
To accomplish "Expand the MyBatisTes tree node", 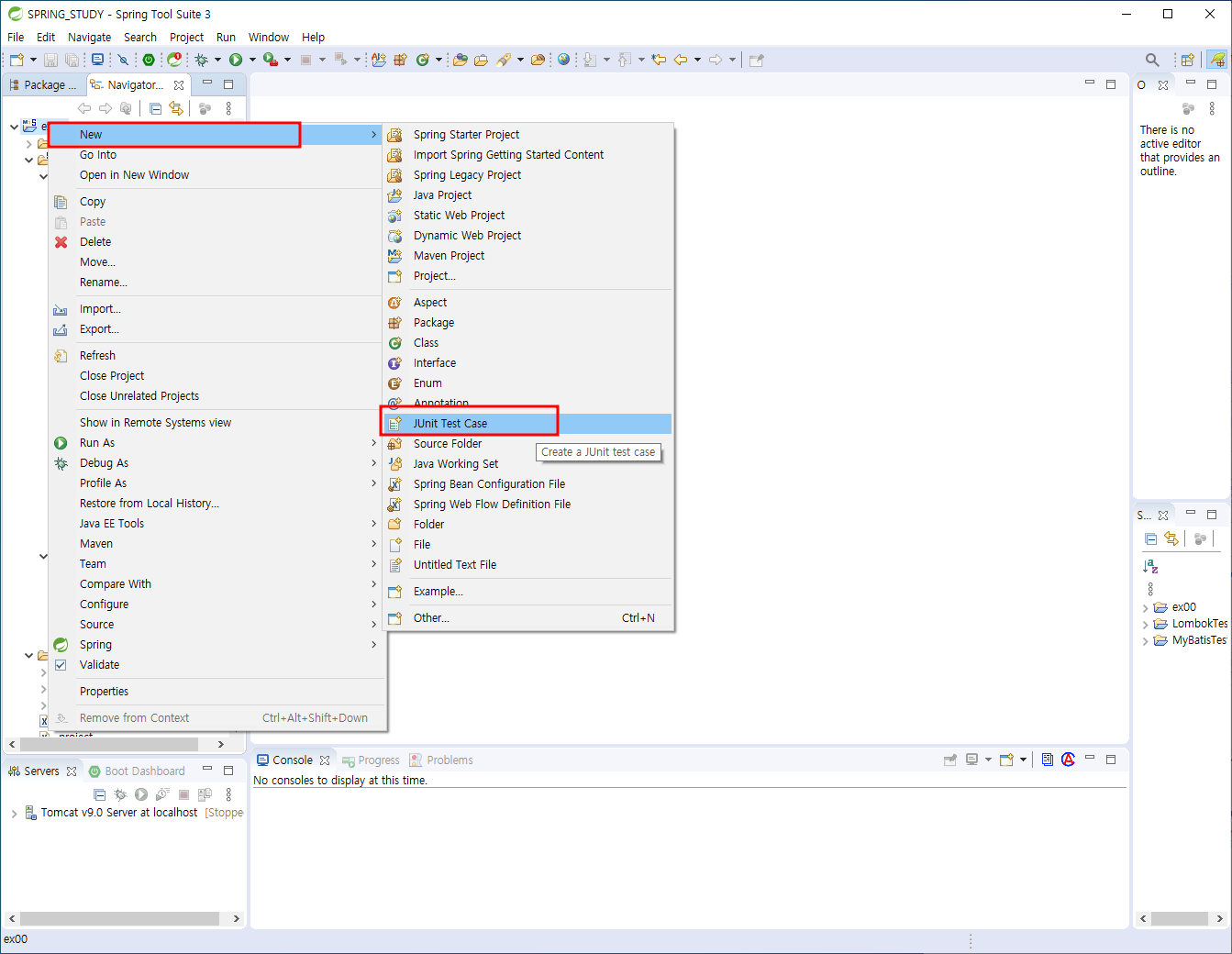I will [1146, 641].
